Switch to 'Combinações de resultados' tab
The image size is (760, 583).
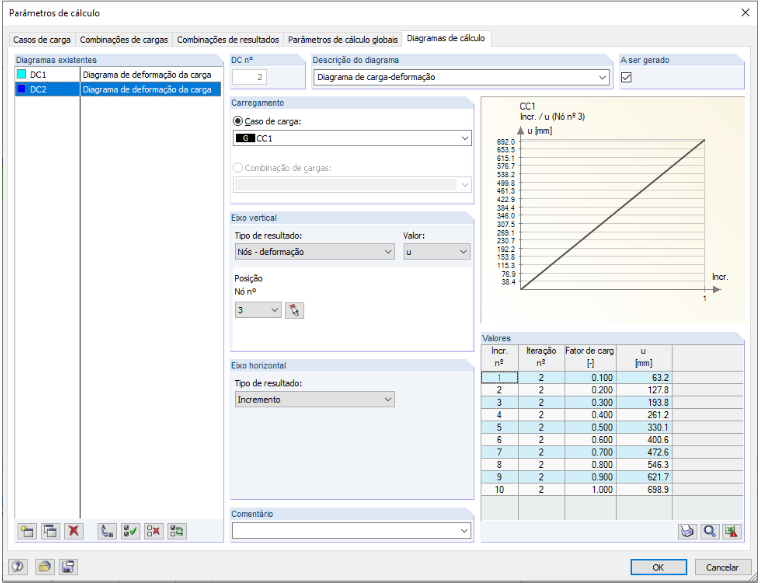point(228,40)
